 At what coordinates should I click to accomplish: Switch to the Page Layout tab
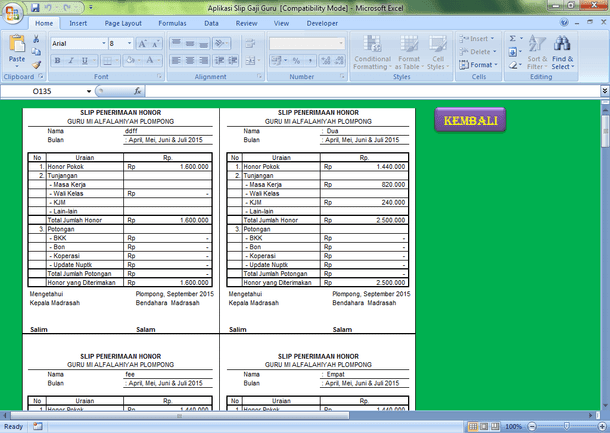123,23
